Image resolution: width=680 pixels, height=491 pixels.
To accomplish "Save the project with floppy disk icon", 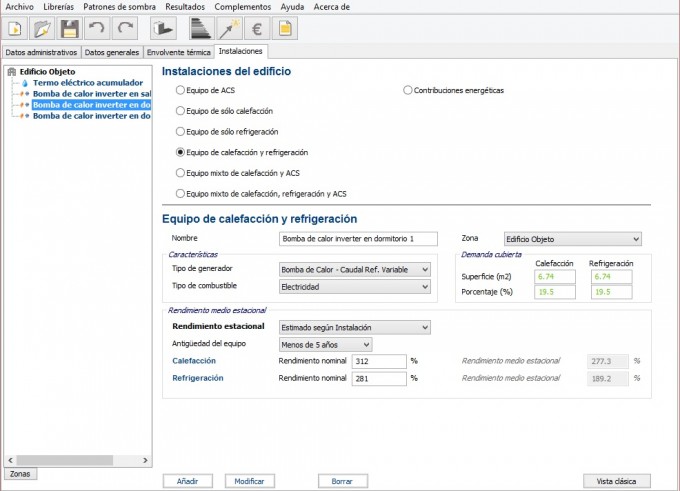I will (70, 29).
